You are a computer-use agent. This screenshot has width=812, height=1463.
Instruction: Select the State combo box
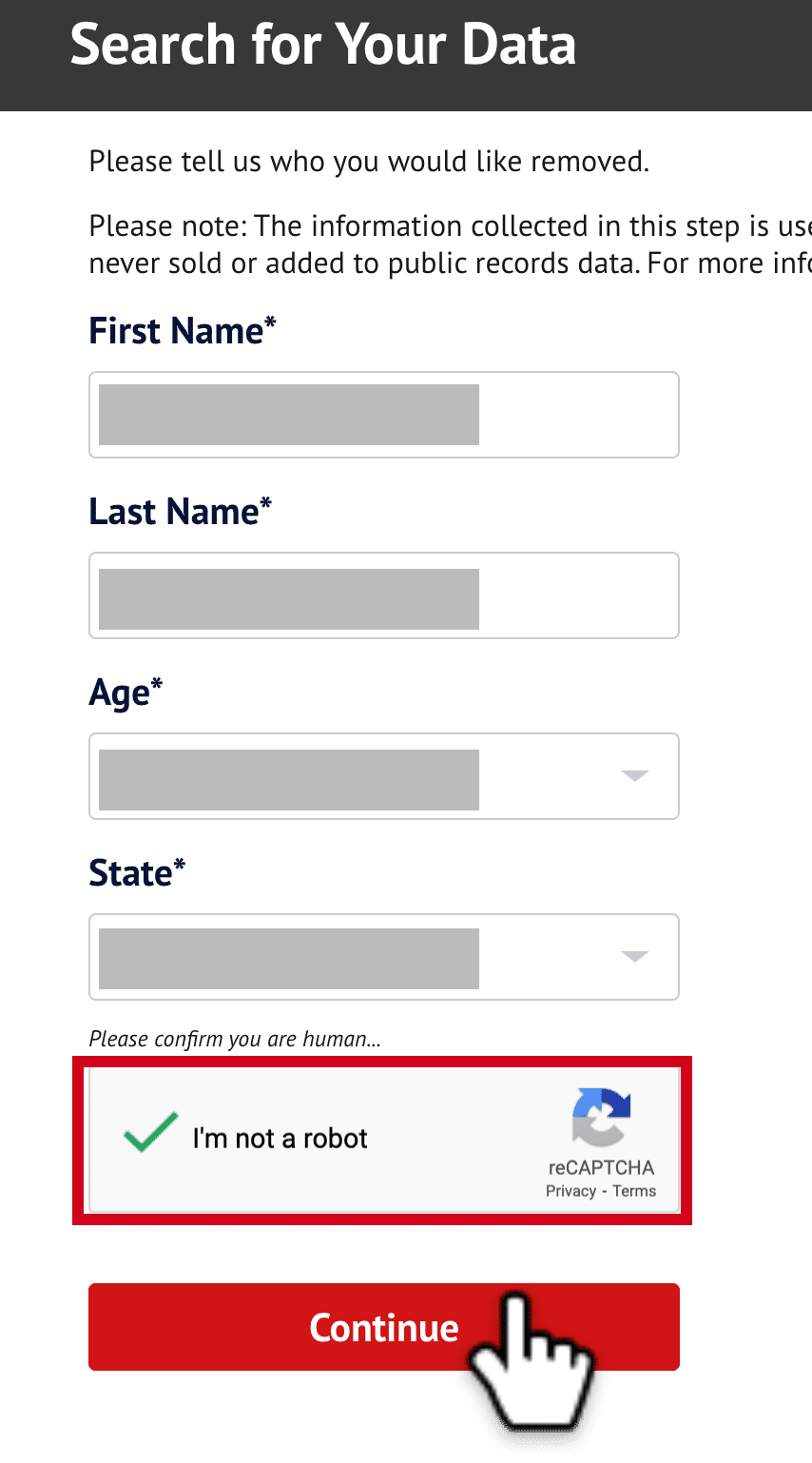click(384, 957)
